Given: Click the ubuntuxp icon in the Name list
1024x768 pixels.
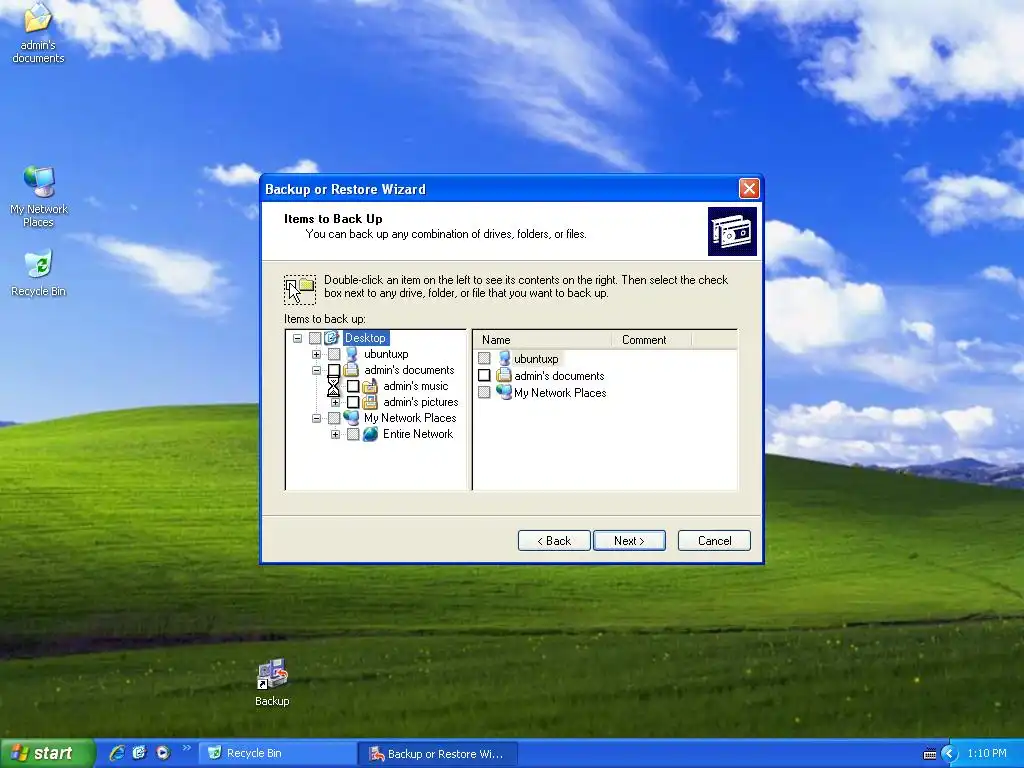Looking at the screenshot, I should (504, 359).
